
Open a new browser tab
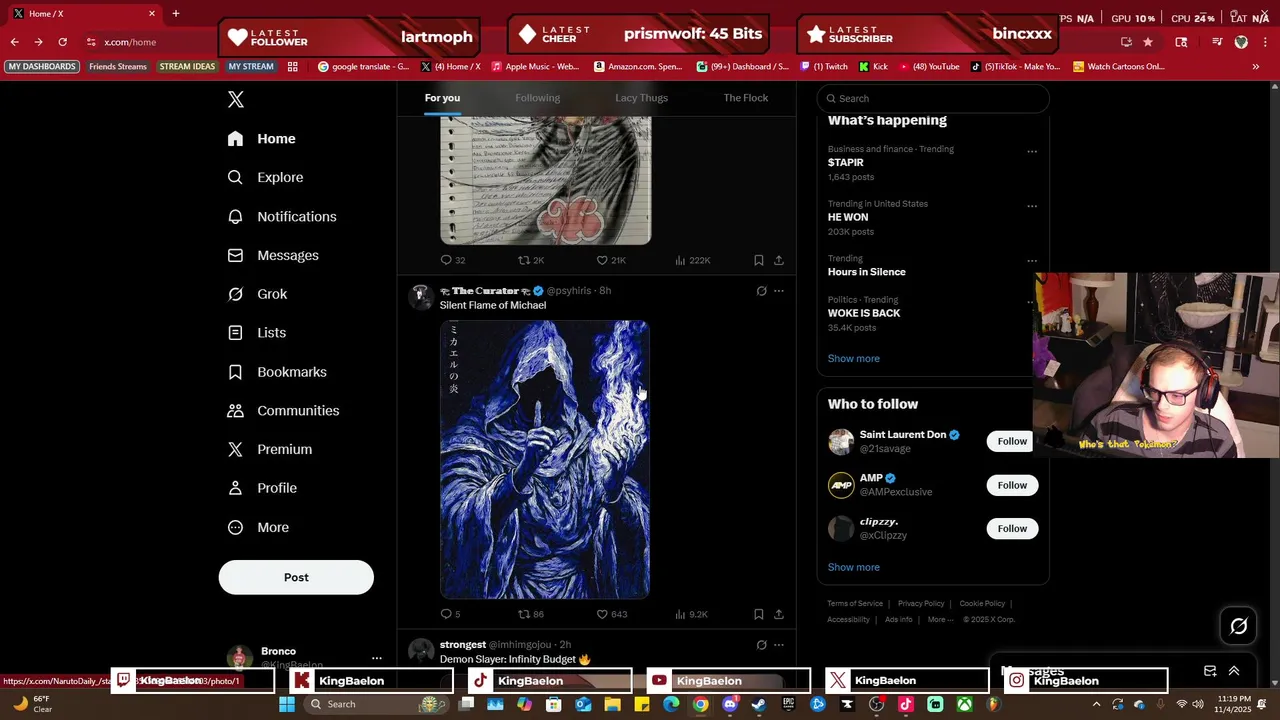click(175, 13)
